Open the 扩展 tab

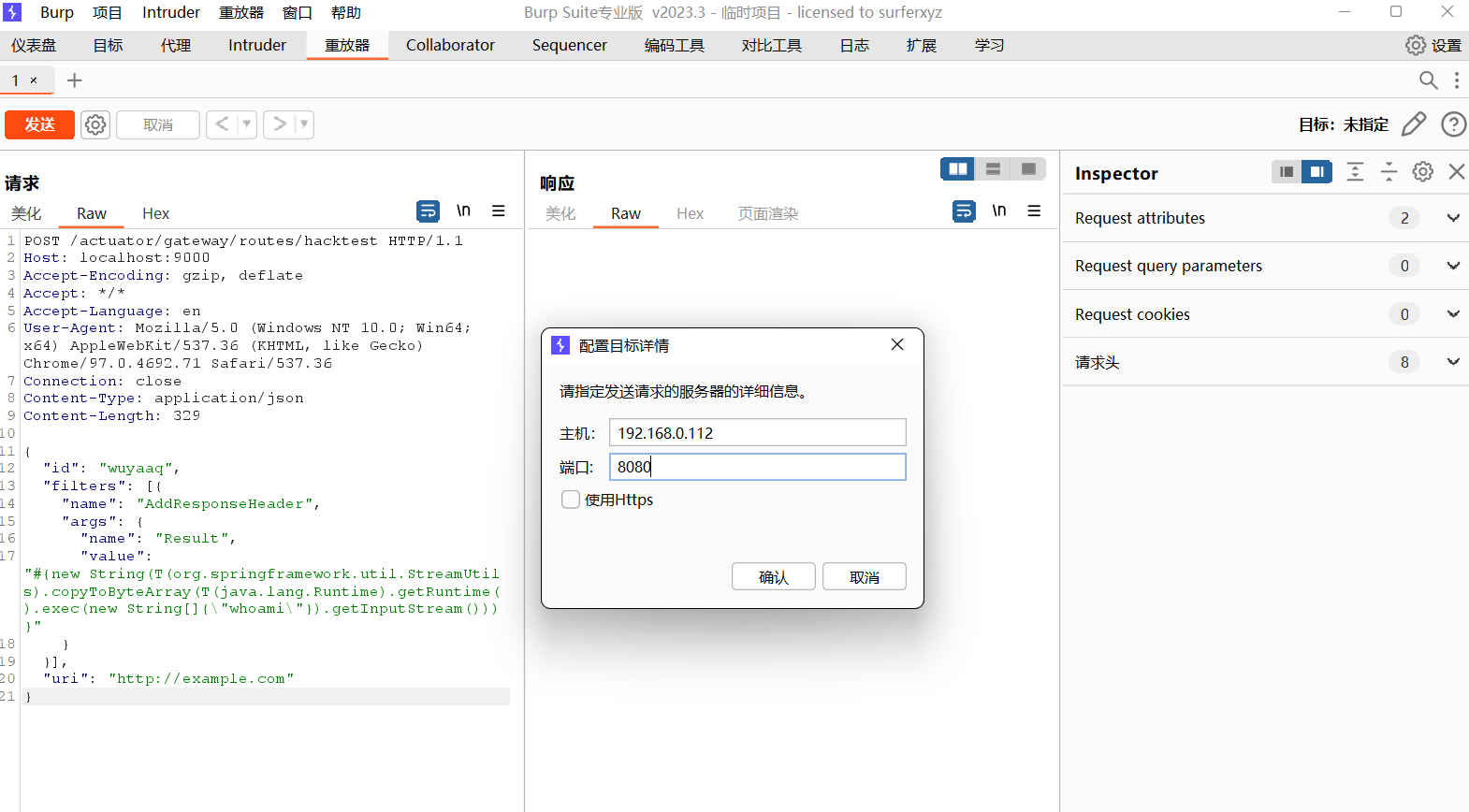coord(922,45)
